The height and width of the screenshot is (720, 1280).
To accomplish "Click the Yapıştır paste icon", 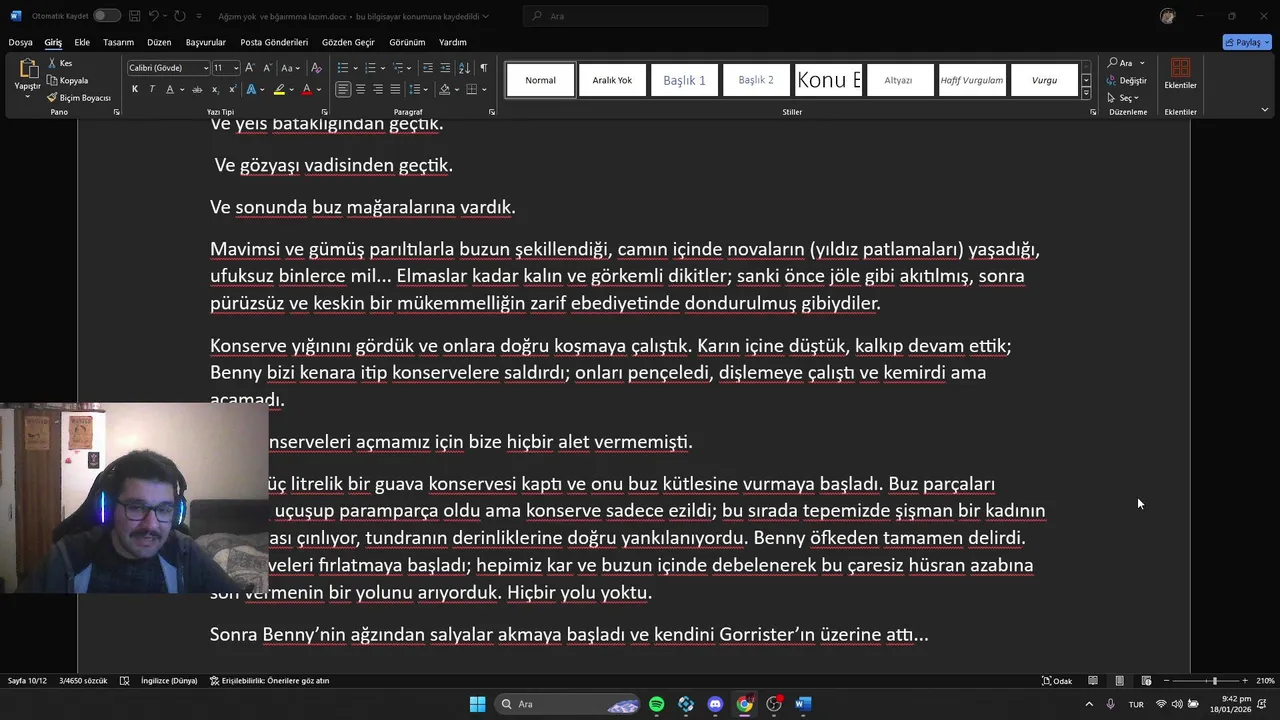I will (28, 70).
